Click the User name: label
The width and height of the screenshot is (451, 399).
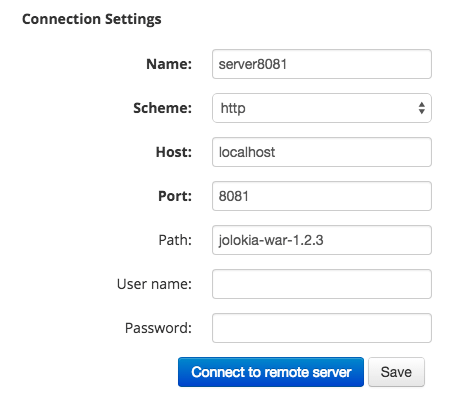tap(154, 284)
